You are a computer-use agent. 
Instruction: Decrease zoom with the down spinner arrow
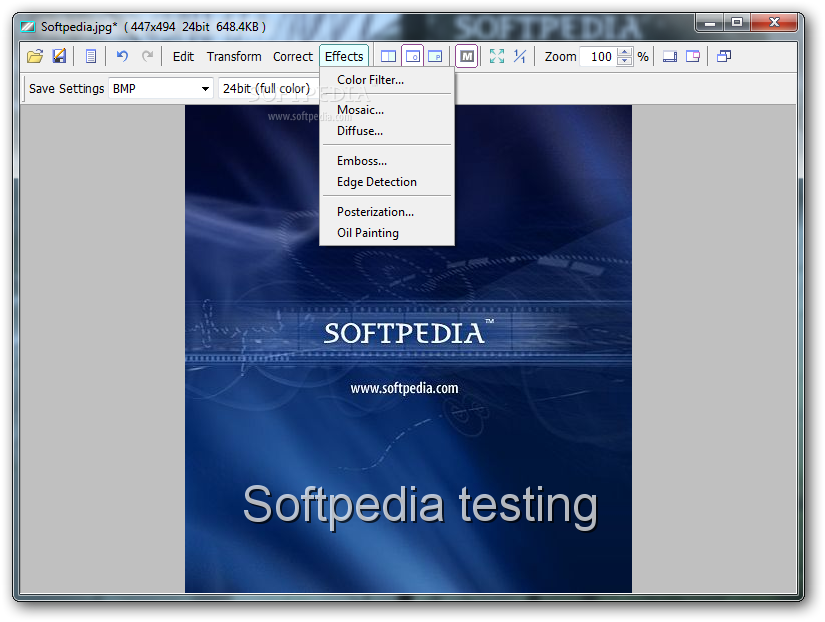pyautogui.click(x=625, y=61)
